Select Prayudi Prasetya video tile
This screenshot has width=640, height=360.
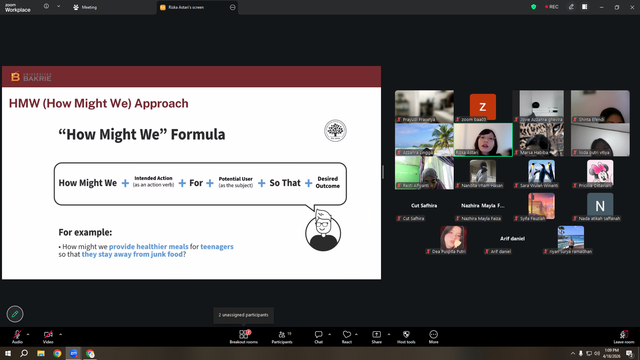(x=424, y=107)
